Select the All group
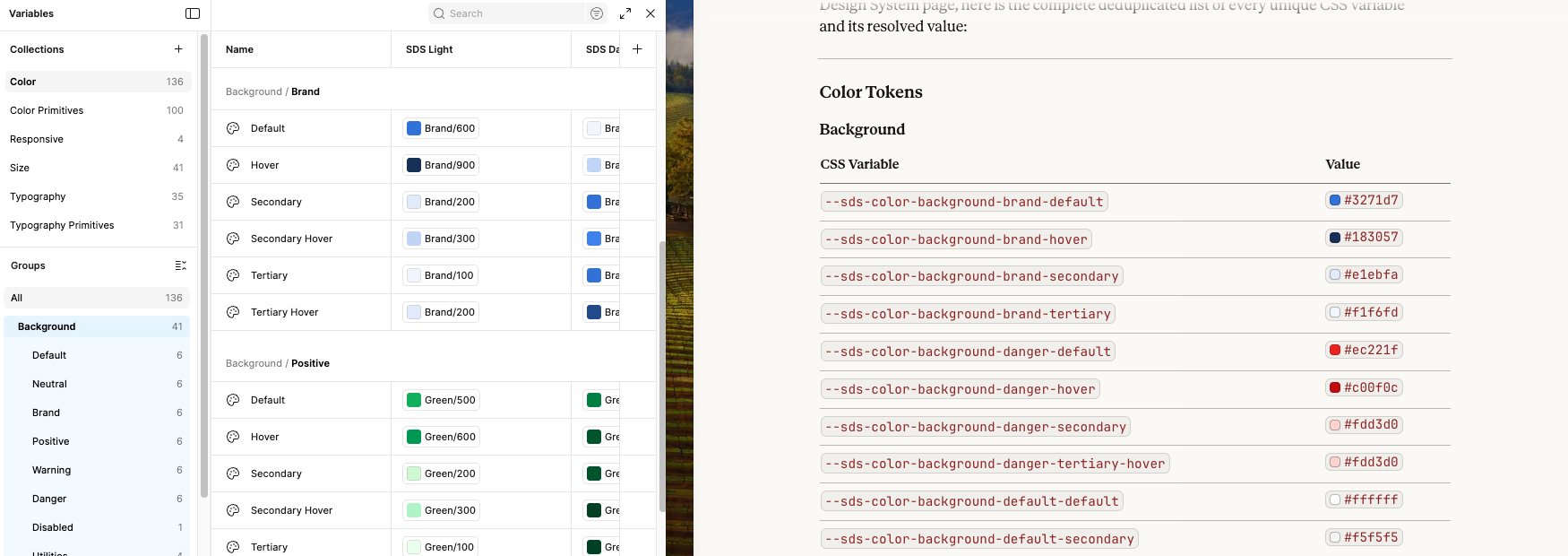The width and height of the screenshot is (1568, 556). click(x=97, y=298)
